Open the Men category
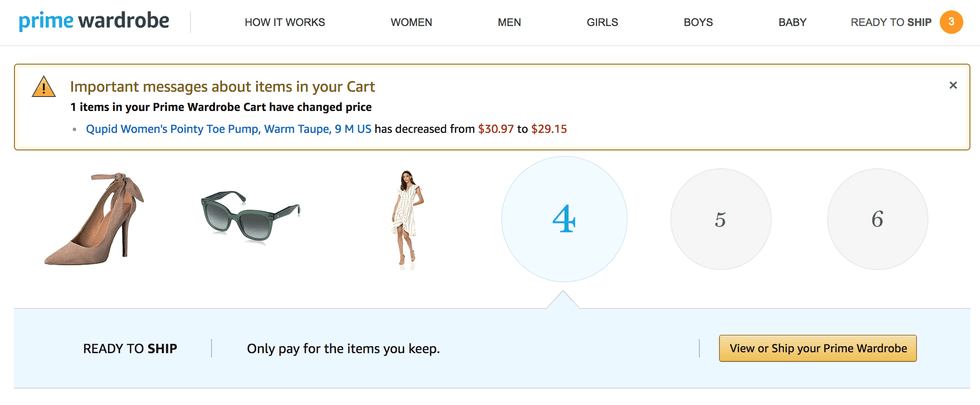Image resolution: width=980 pixels, height=405 pixels. pyautogui.click(x=509, y=23)
